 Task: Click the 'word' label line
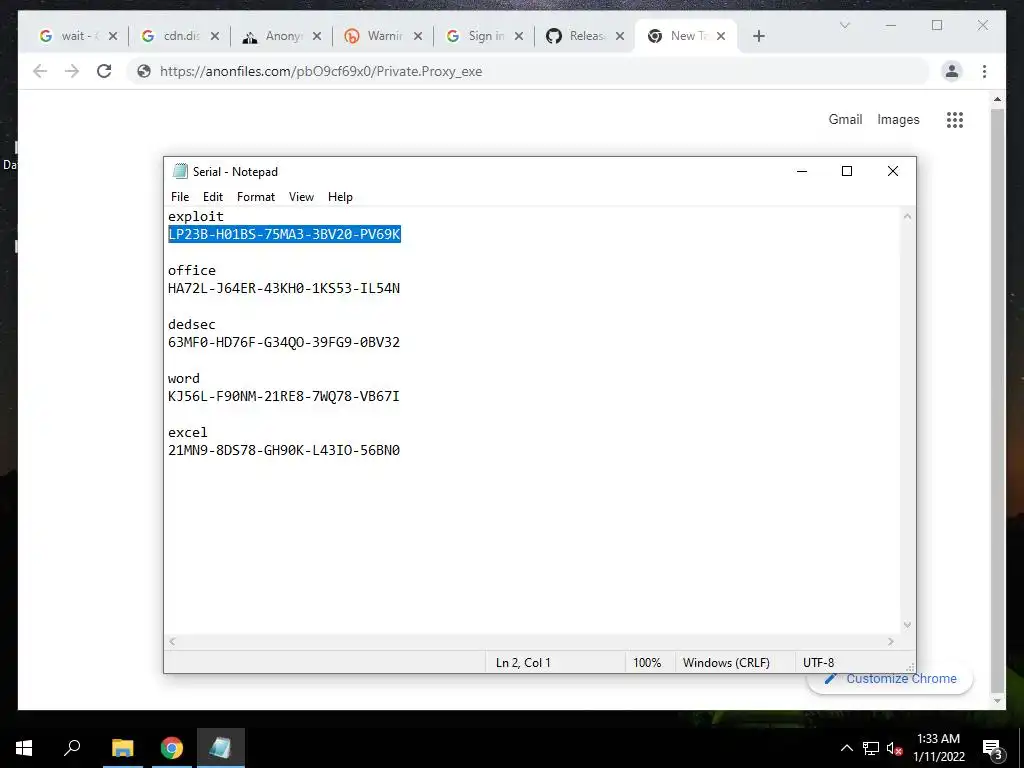(184, 379)
